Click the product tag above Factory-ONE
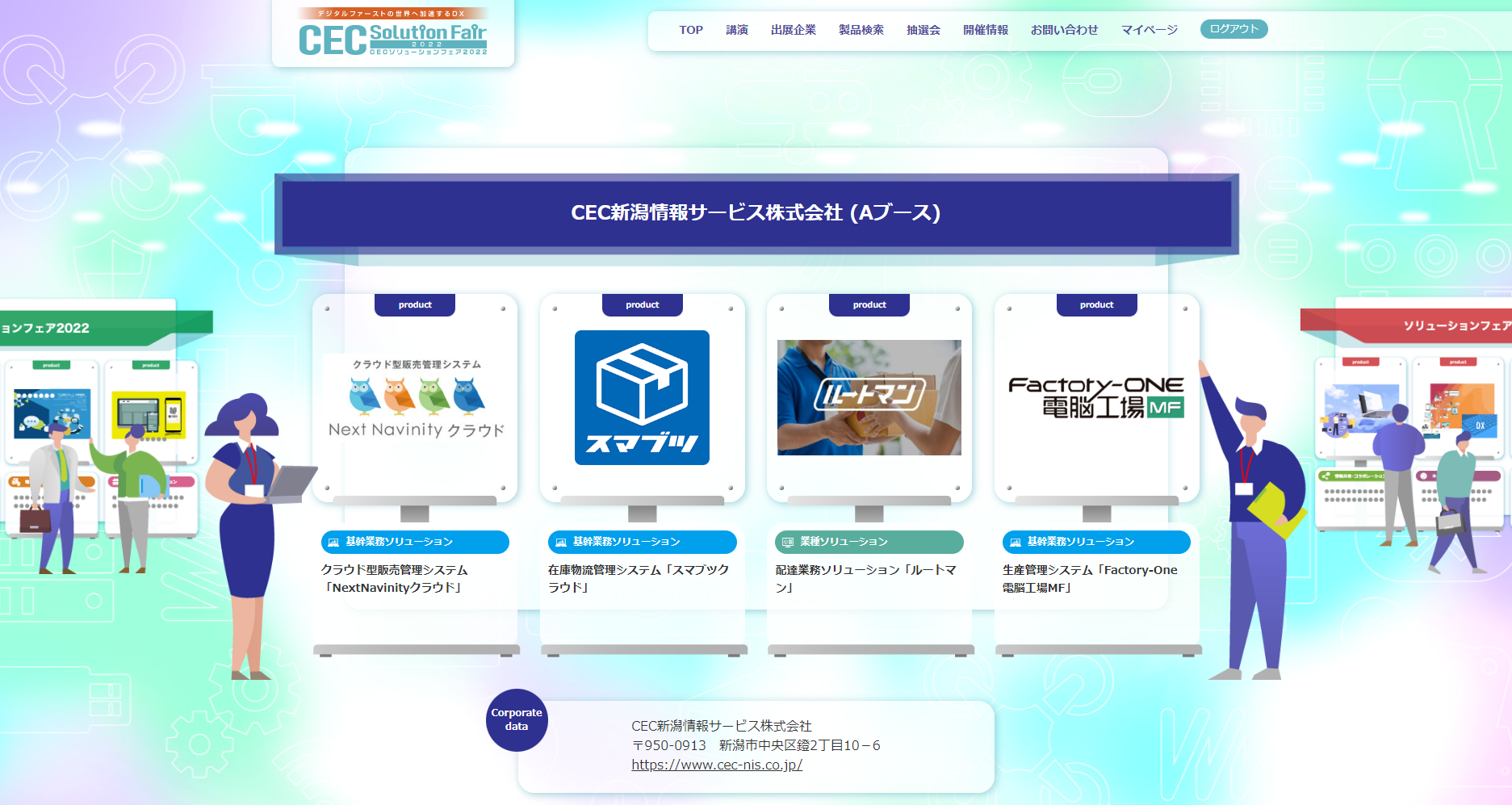 pyautogui.click(x=1097, y=305)
